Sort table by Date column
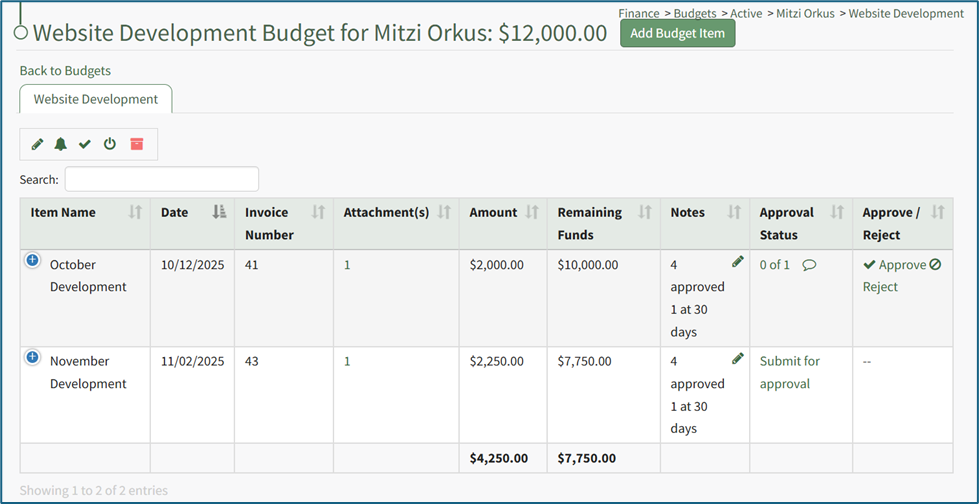The image size is (979, 504). (x=219, y=212)
